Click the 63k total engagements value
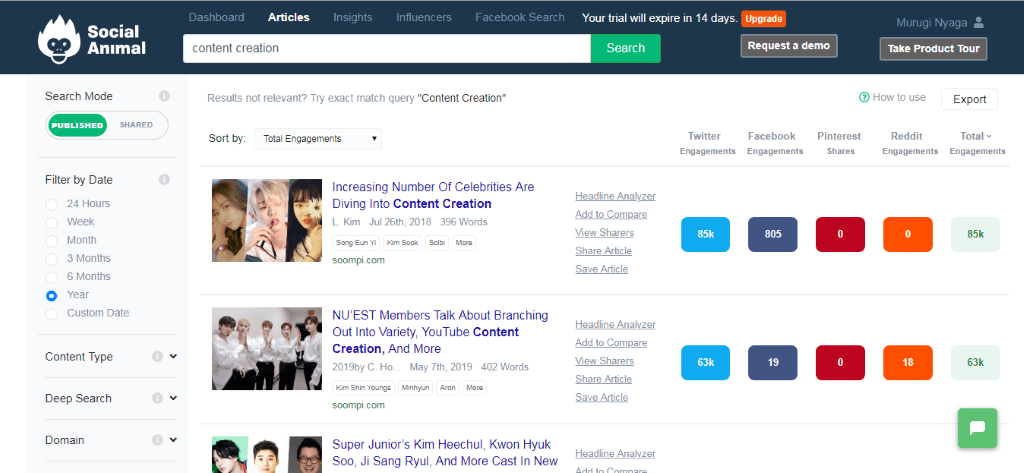 point(976,363)
